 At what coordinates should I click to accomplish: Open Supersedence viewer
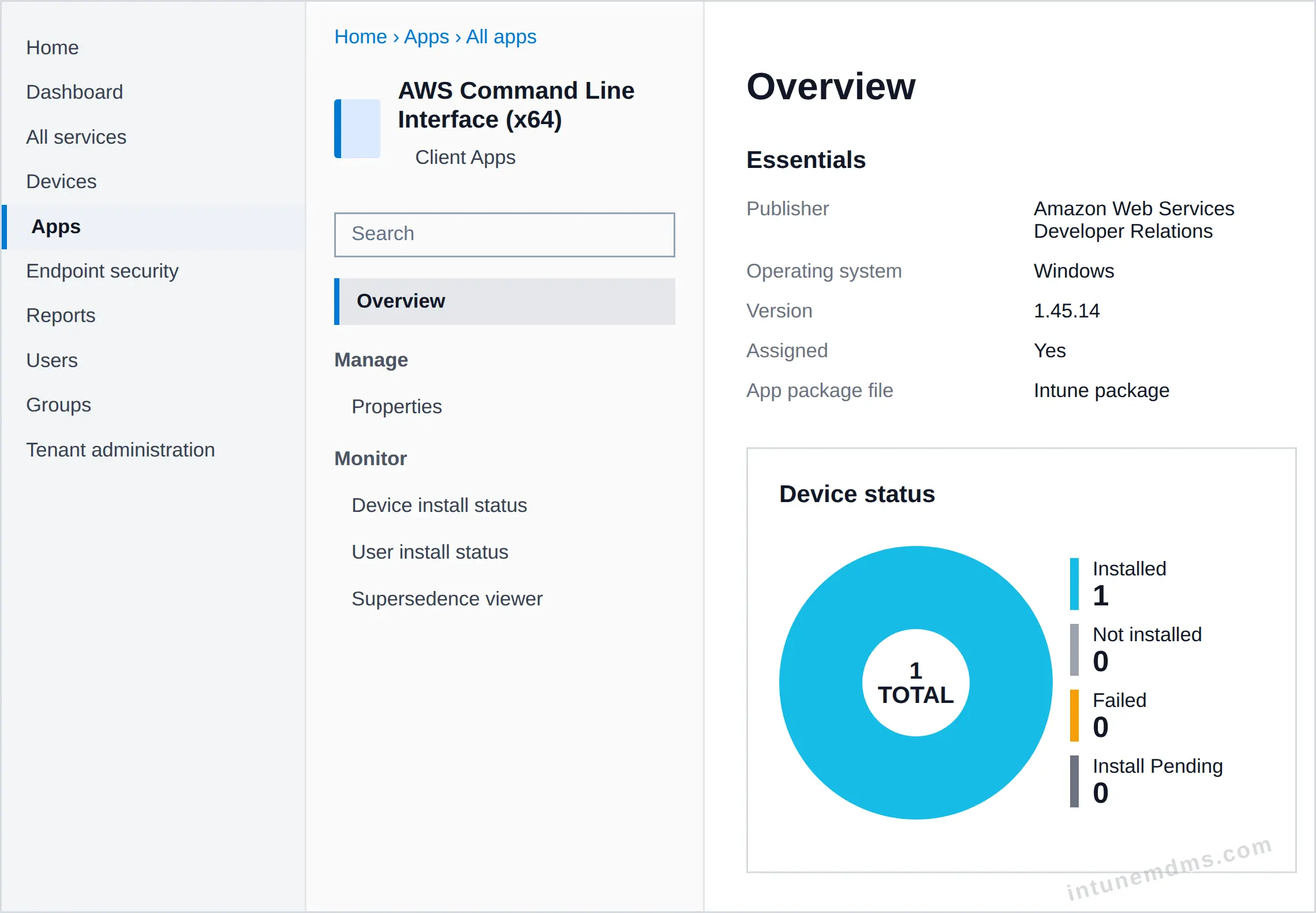[x=447, y=598]
